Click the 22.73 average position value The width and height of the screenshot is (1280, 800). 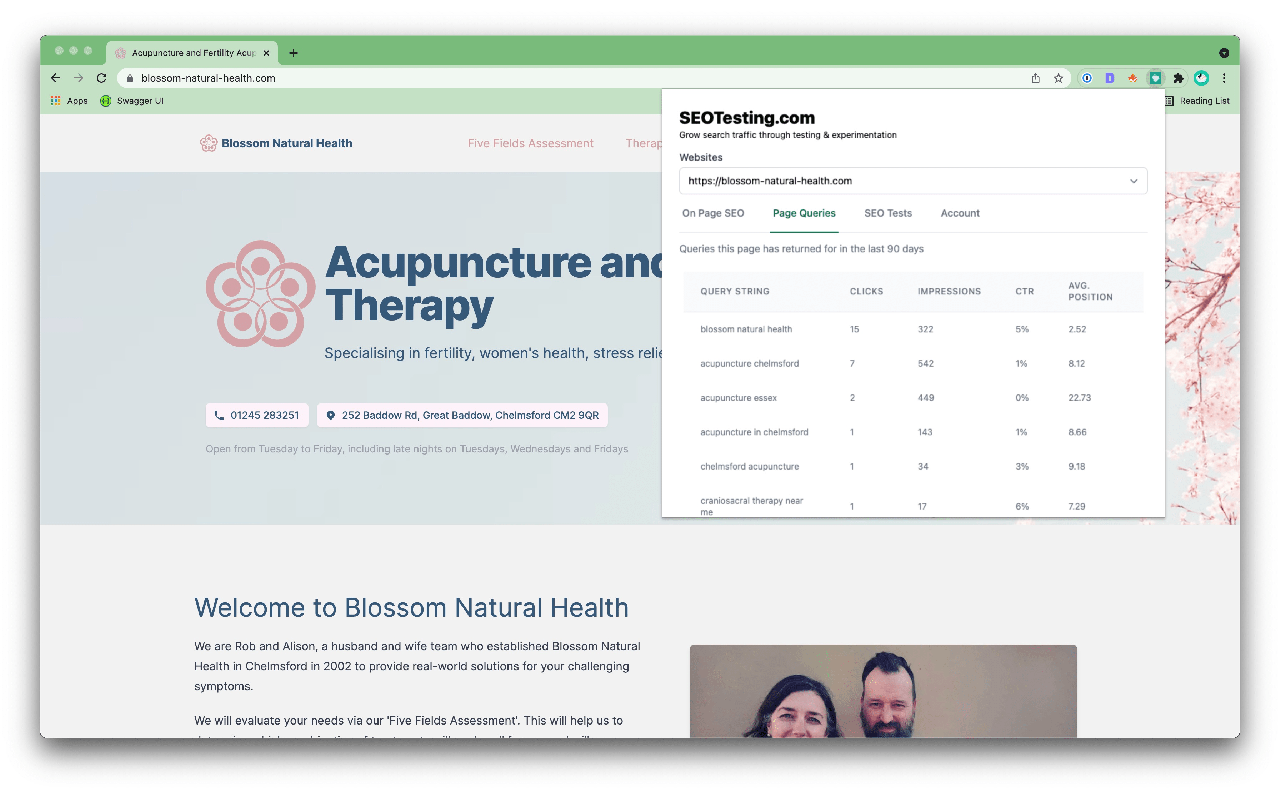click(1079, 398)
